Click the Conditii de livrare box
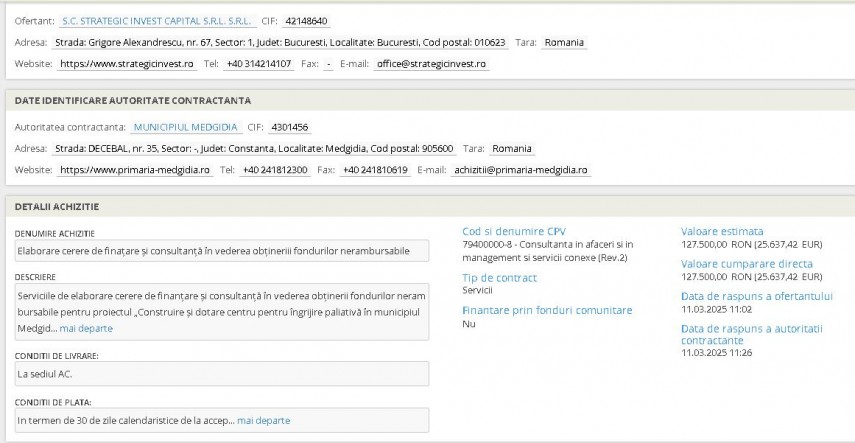This screenshot has height=443, width=855. point(222,374)
